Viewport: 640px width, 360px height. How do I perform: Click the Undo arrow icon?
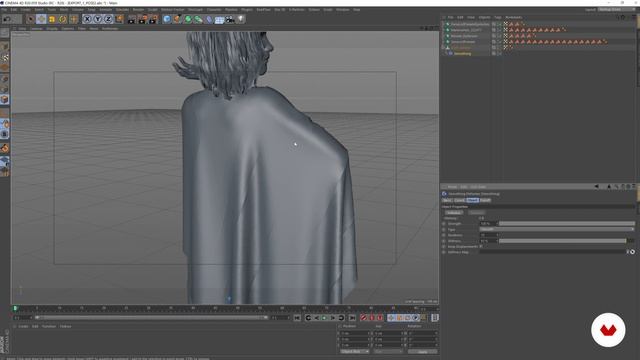click(7, 19)
